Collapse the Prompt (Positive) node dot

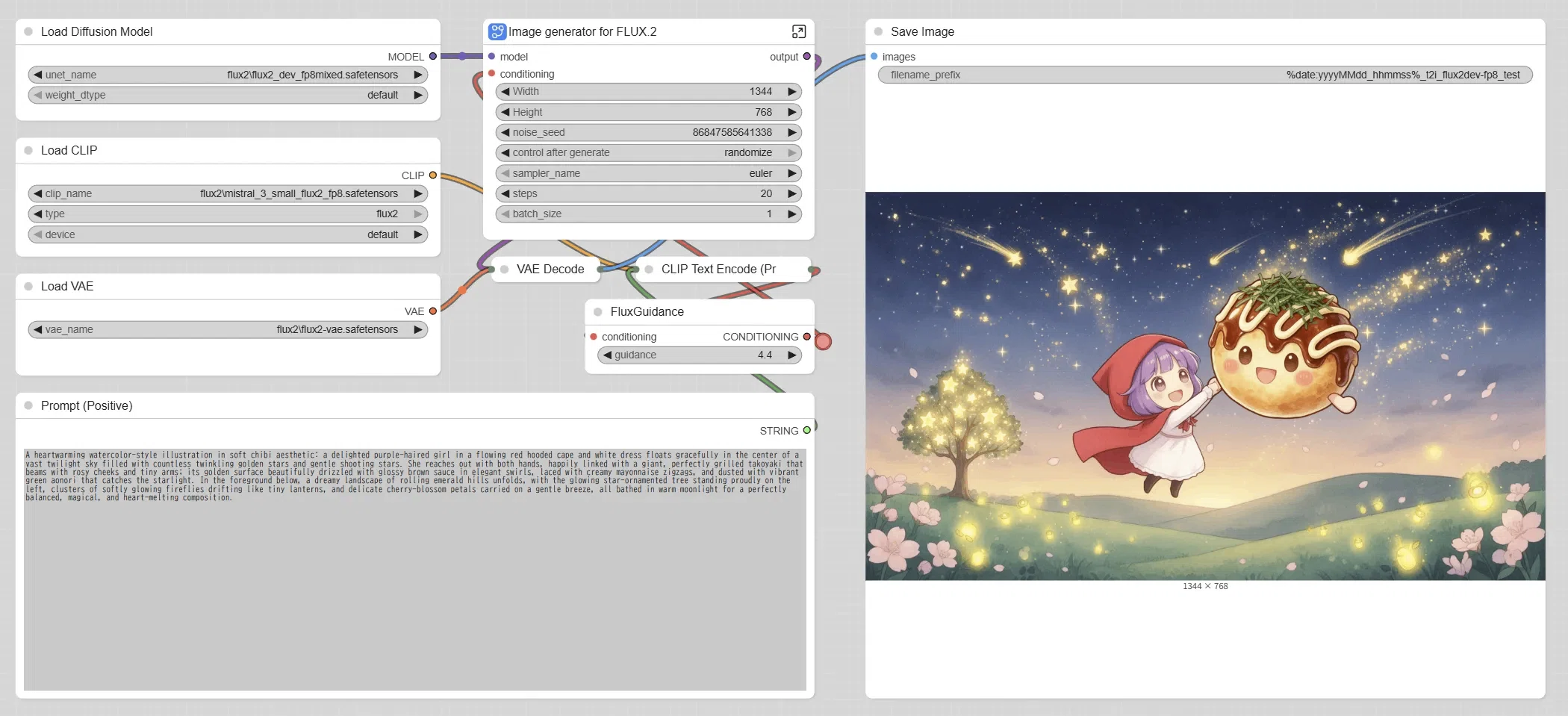[x=28, y=405]
